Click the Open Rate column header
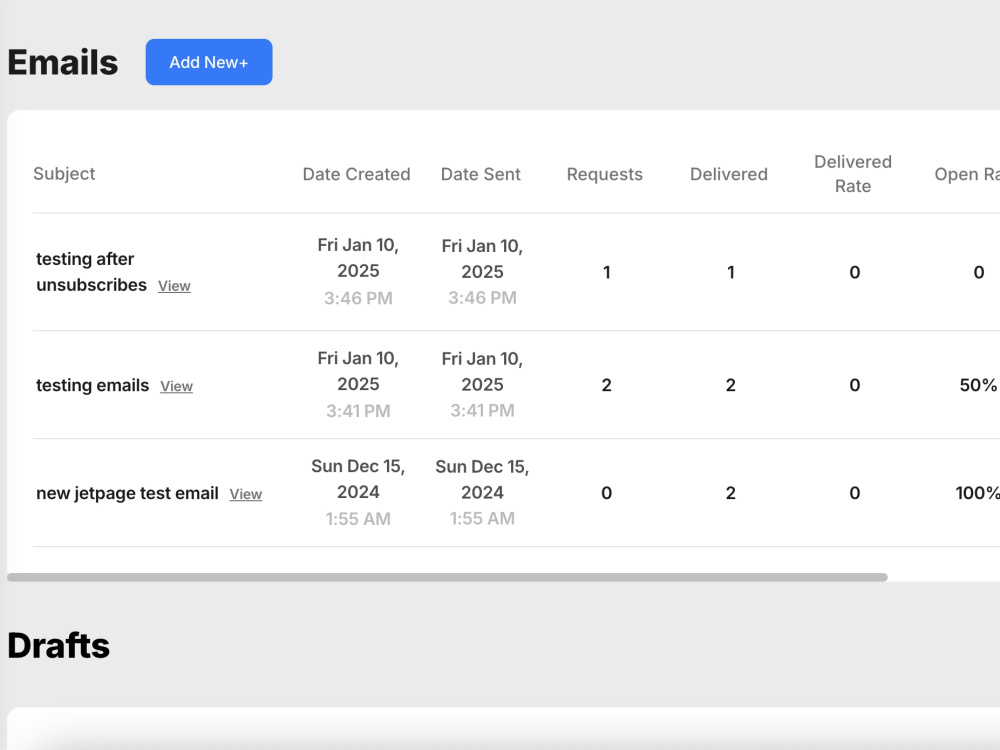 pyautogui.click(x=967, y=174)
